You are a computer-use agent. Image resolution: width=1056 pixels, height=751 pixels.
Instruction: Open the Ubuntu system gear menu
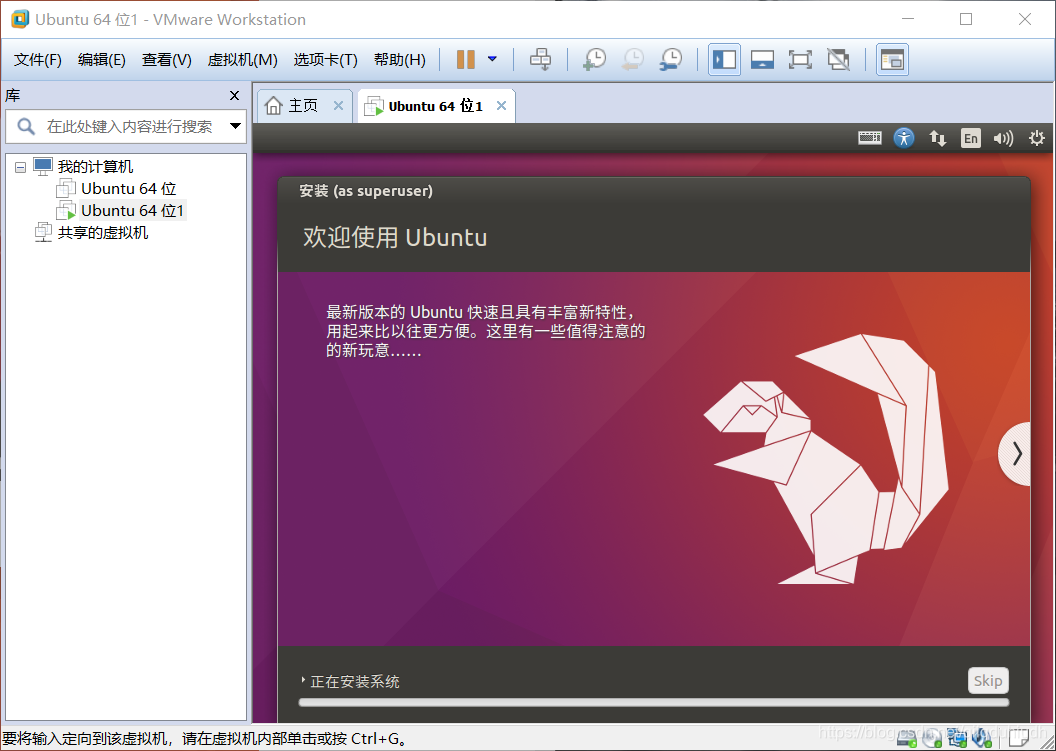(1036, 138)
